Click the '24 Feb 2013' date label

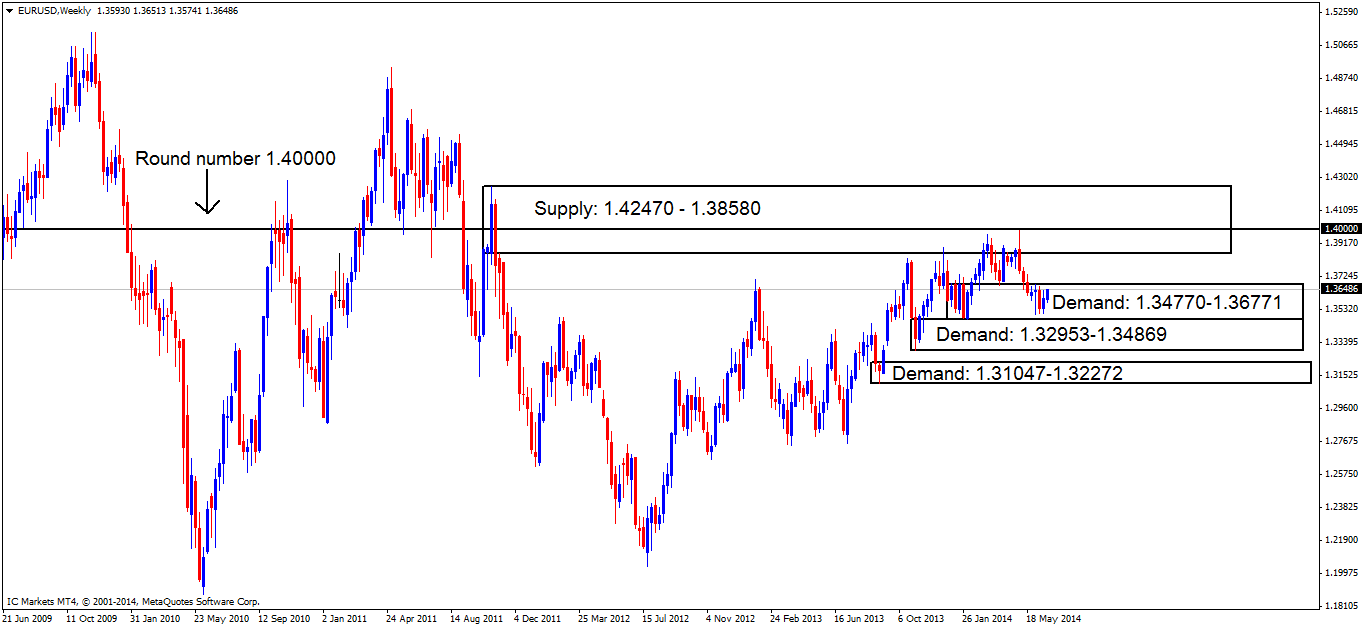[796, 618]
